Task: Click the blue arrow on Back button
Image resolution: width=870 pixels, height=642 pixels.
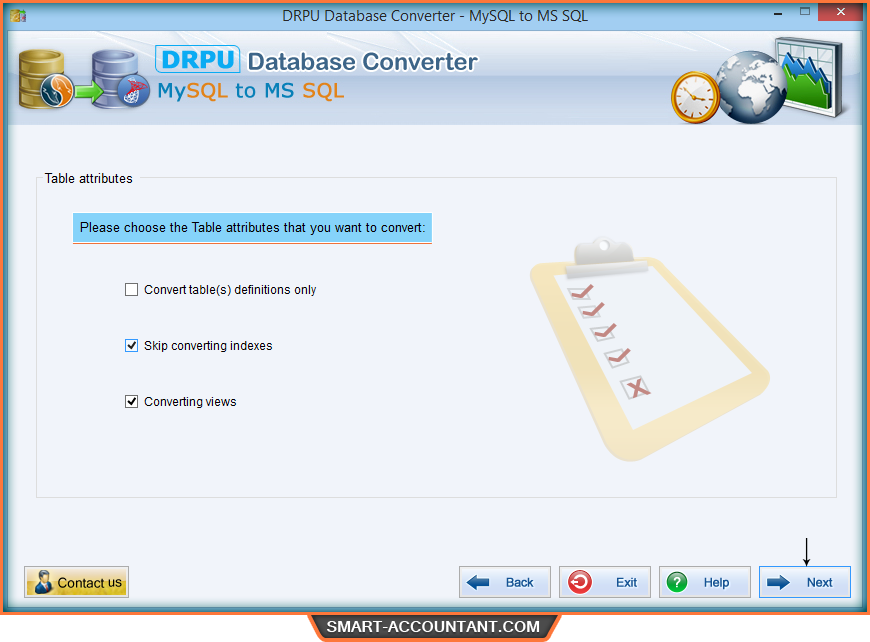Action: pyautogui.click(x=478, y=583)
